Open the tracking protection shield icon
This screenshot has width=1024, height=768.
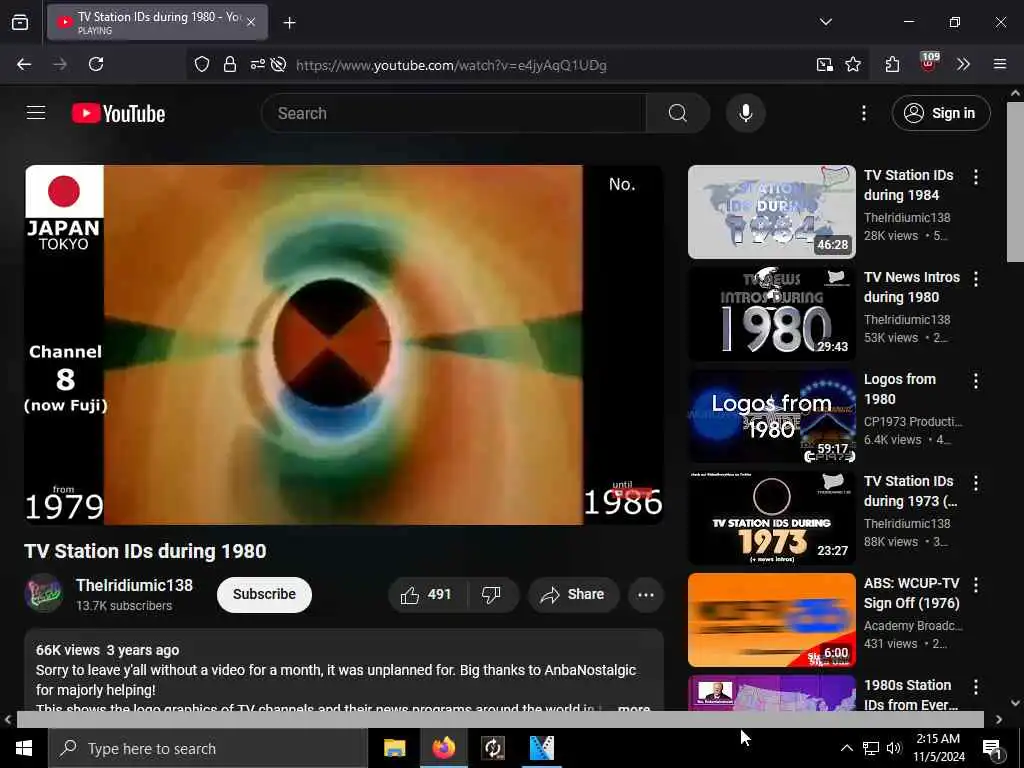pos(202,64)
